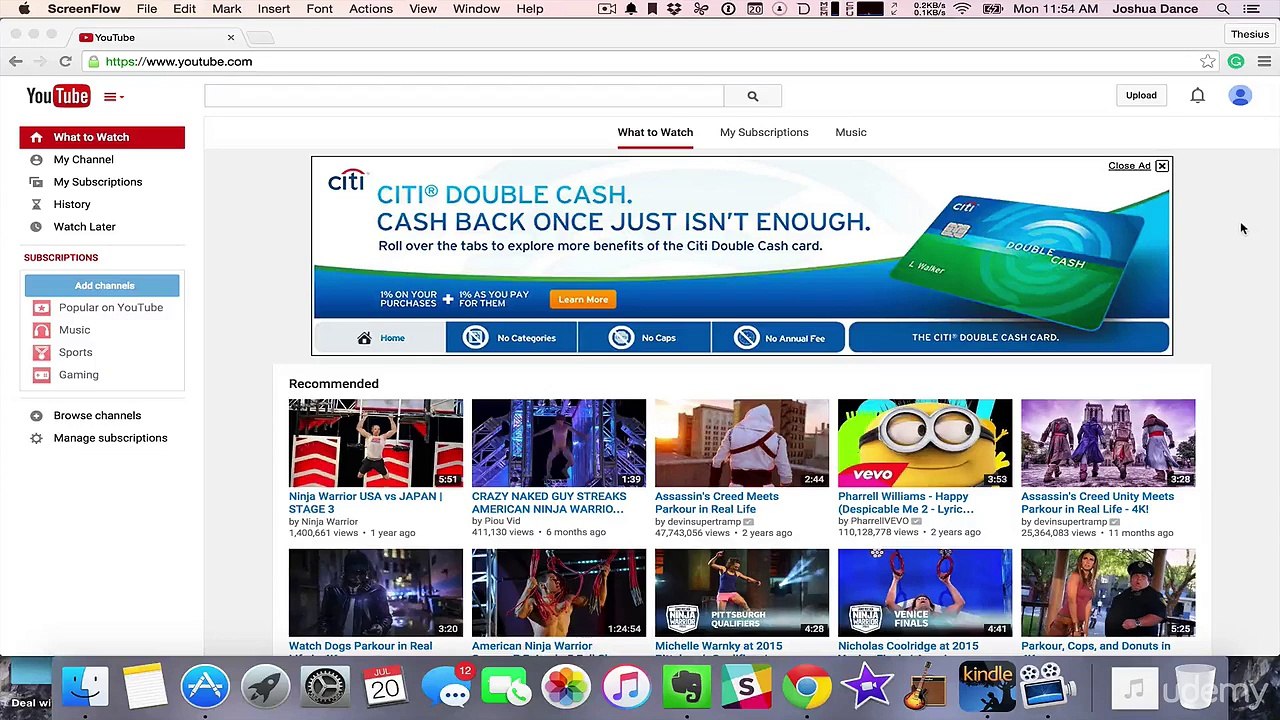Click Assassin's Creed Unity Meets Parkour title

pyautogui.click(x=1097, y=502)
